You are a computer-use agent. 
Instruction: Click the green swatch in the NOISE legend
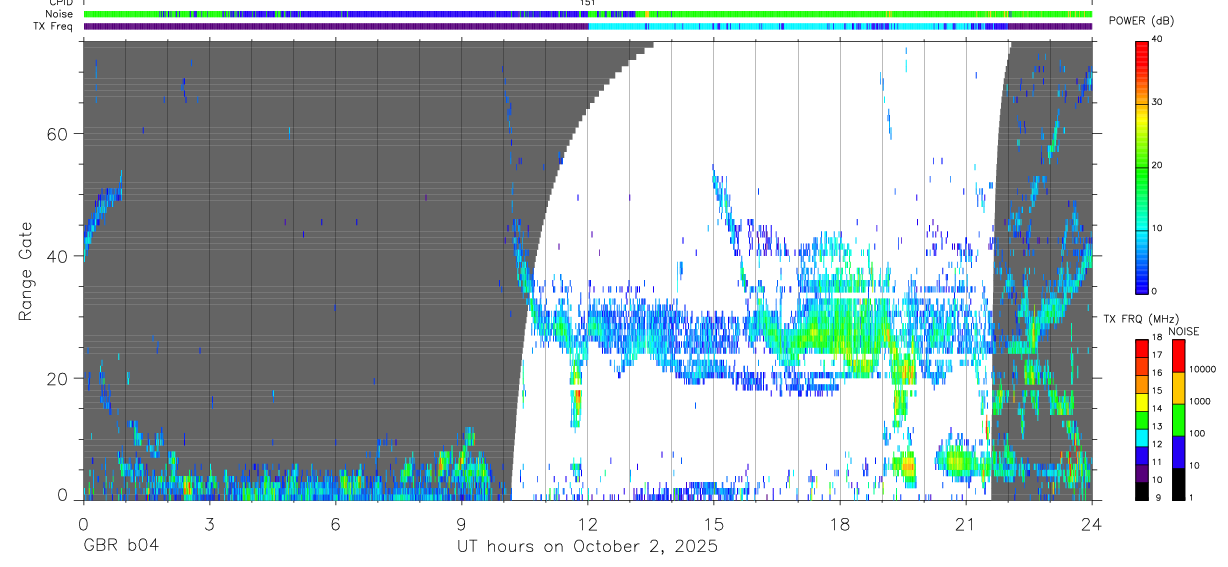(x=1178, y=420)
